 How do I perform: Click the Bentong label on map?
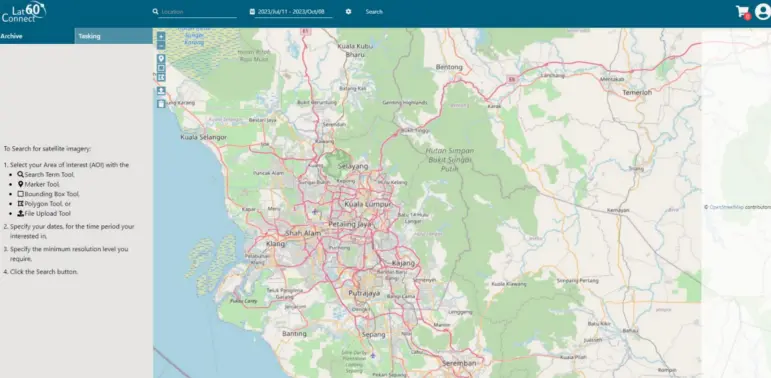(x=449, y=66)
